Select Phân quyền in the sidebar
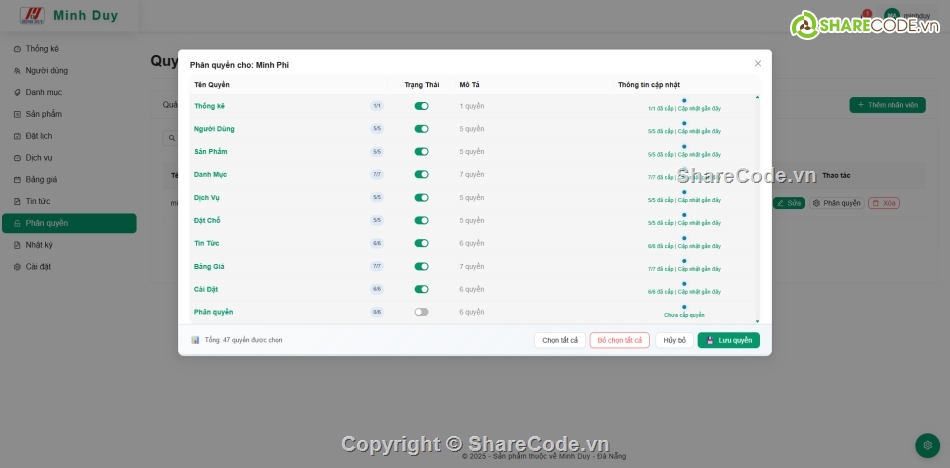The width and height of the screenshot is (950, 468). (x=69, y=223)
